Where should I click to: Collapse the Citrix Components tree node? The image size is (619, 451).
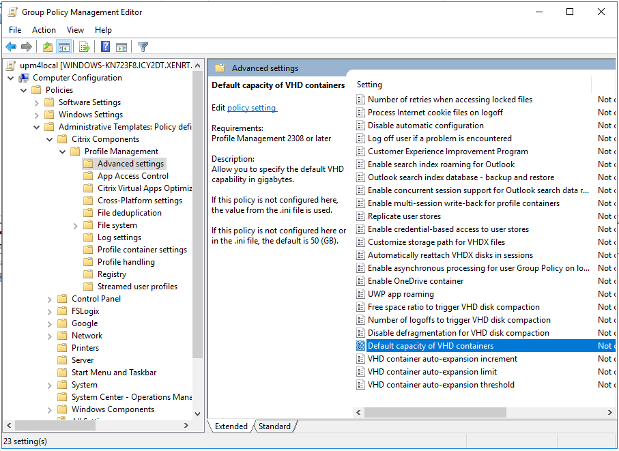click(x=49, y=139)
